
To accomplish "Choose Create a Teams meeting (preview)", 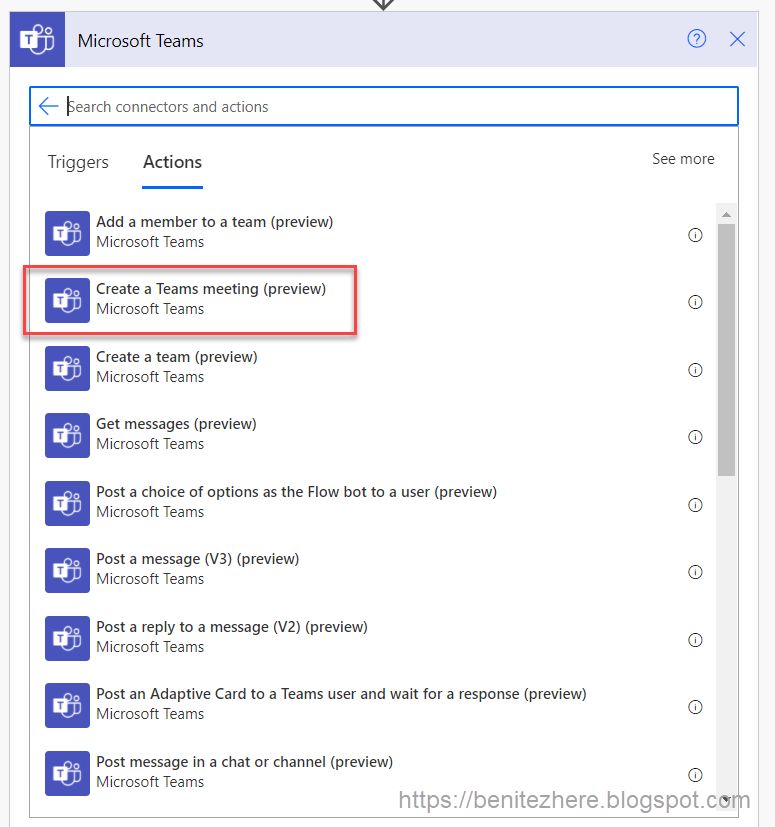I will pyautogui.click(x=211, y=289).
